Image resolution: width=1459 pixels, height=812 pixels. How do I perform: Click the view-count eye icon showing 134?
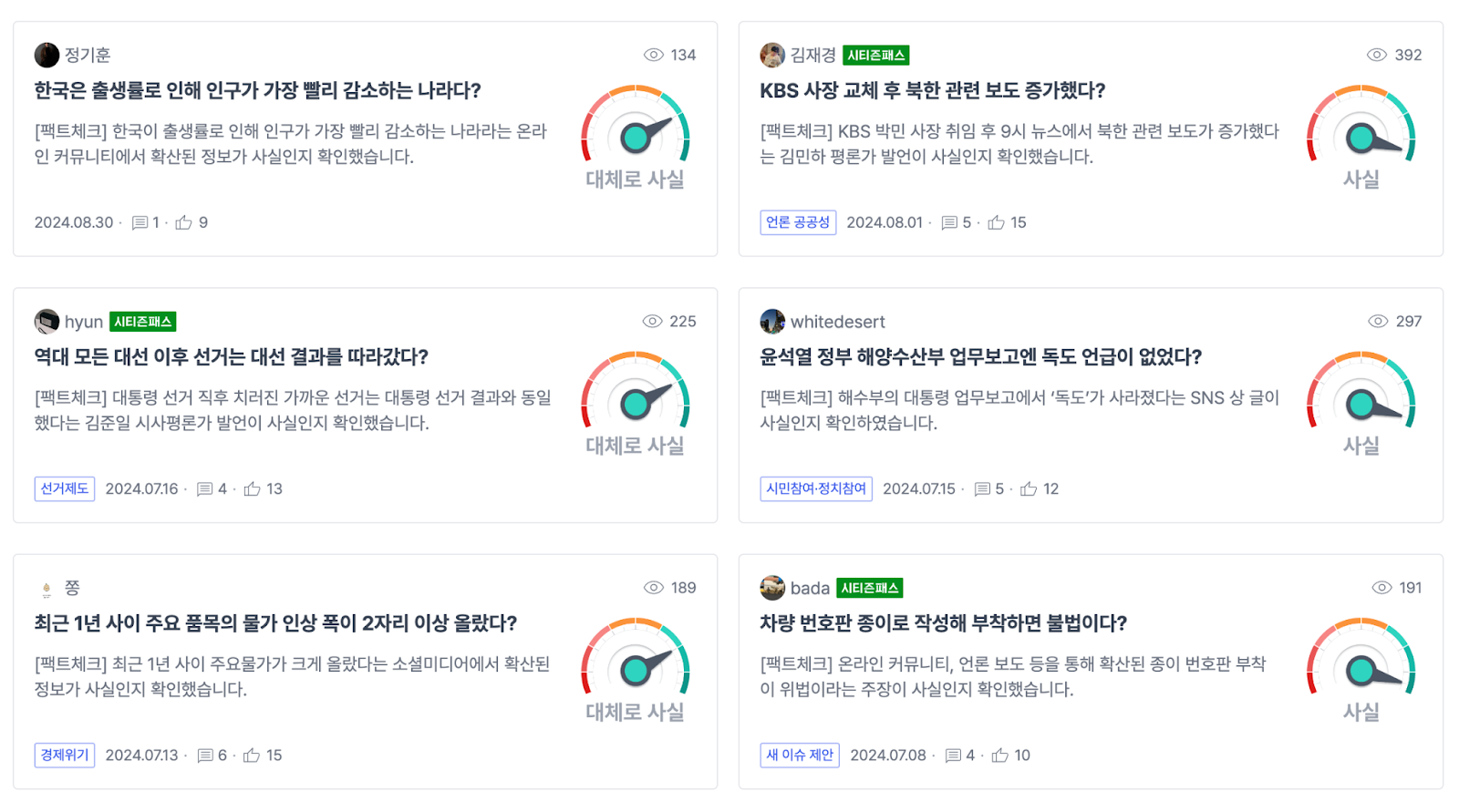pos(653,55)
